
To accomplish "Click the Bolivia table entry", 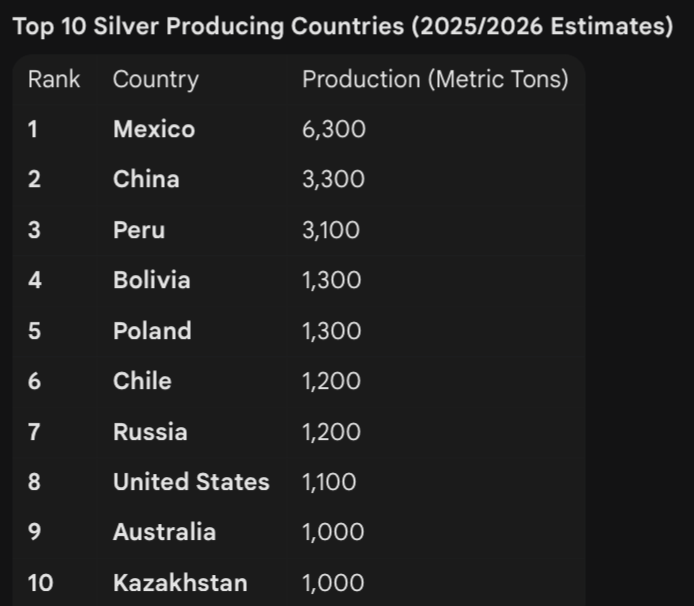I will [151, 281].
